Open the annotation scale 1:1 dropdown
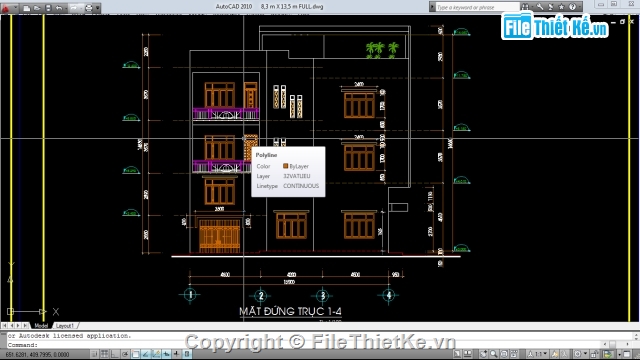This screenshot has height=360, width=640. [537, 354]
